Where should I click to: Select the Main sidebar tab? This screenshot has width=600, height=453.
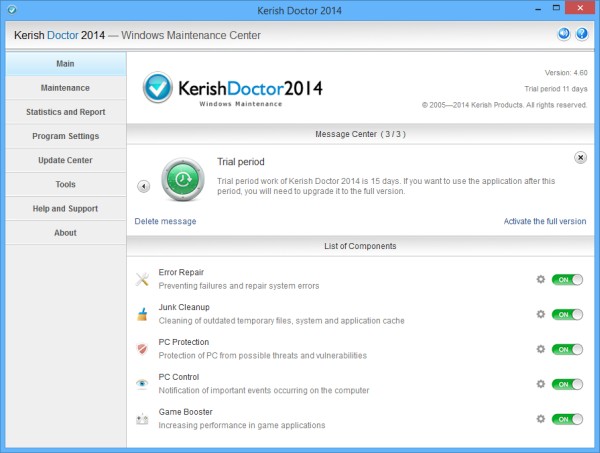click(66, 64)
